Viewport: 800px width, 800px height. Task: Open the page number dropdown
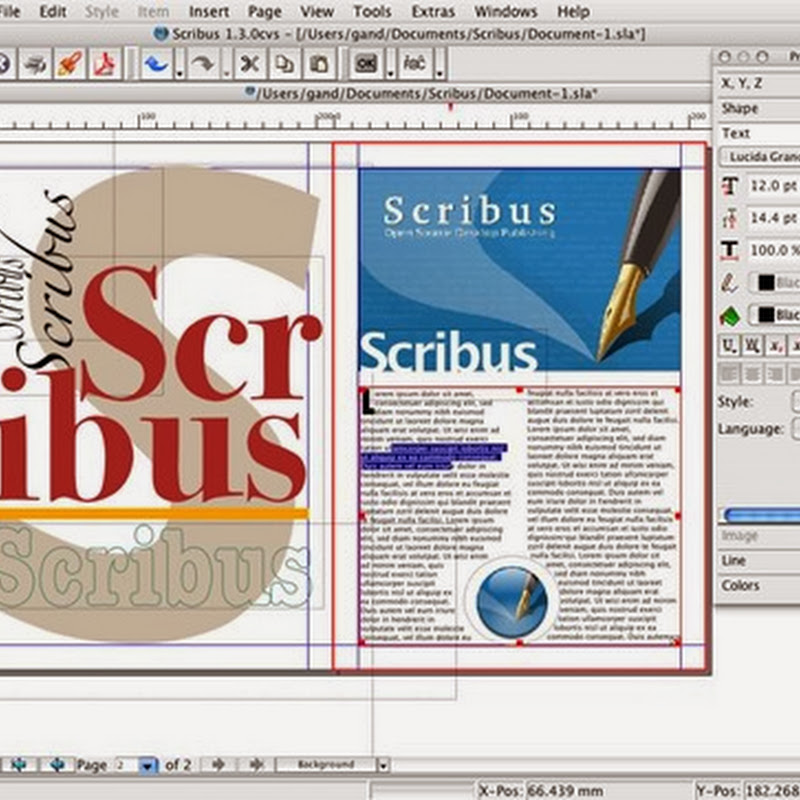click(x=147, y=765)
